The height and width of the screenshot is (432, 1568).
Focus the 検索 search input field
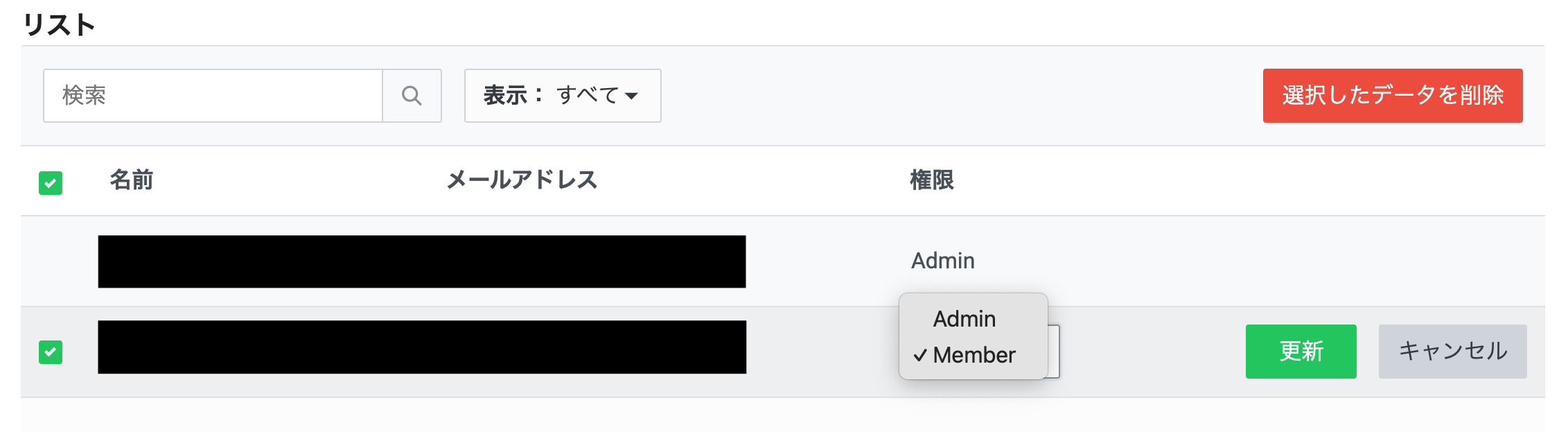pyautogui.click(x=213, y=96)
